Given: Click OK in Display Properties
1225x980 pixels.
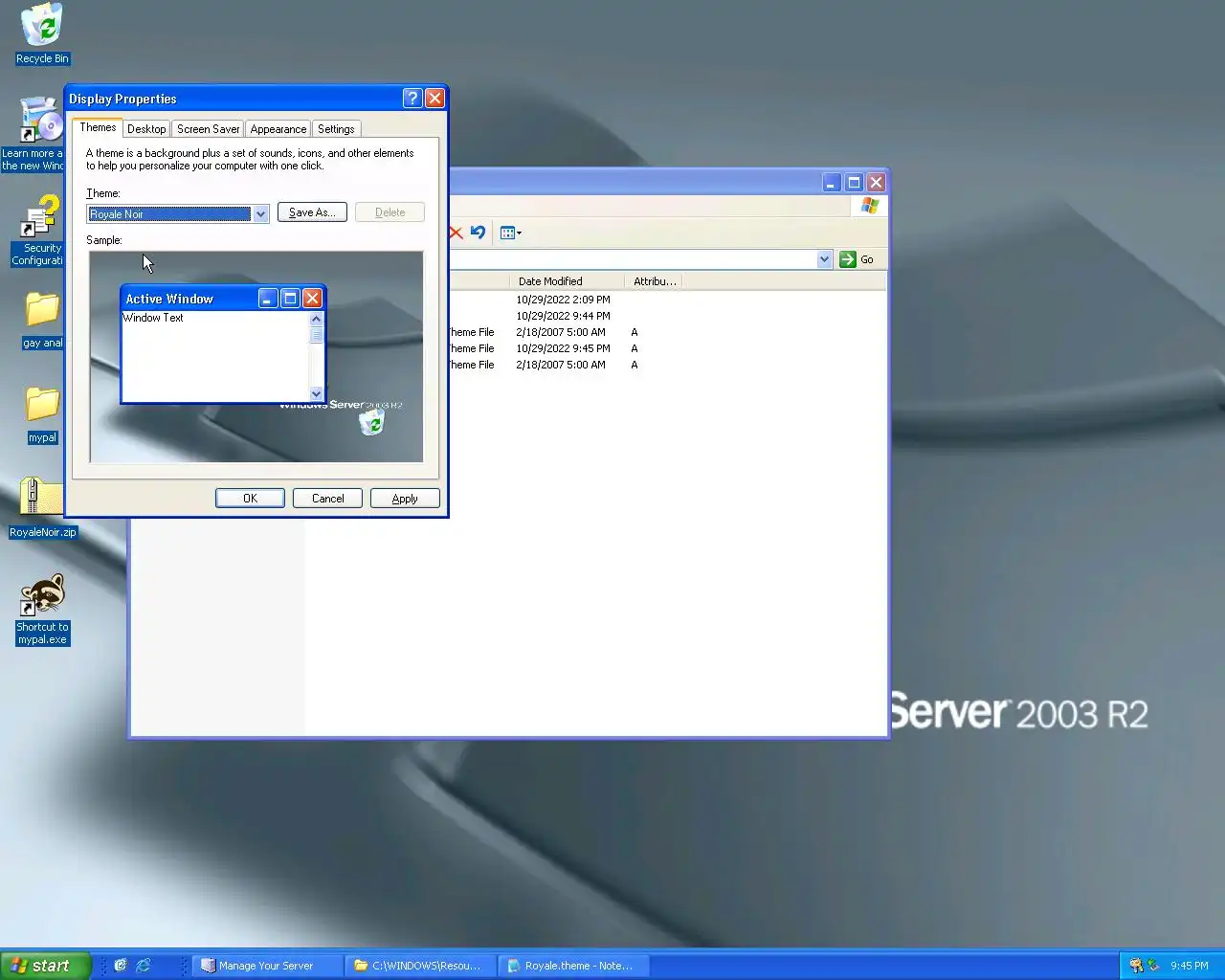Looking at the screenshot, I should [250, 499].
